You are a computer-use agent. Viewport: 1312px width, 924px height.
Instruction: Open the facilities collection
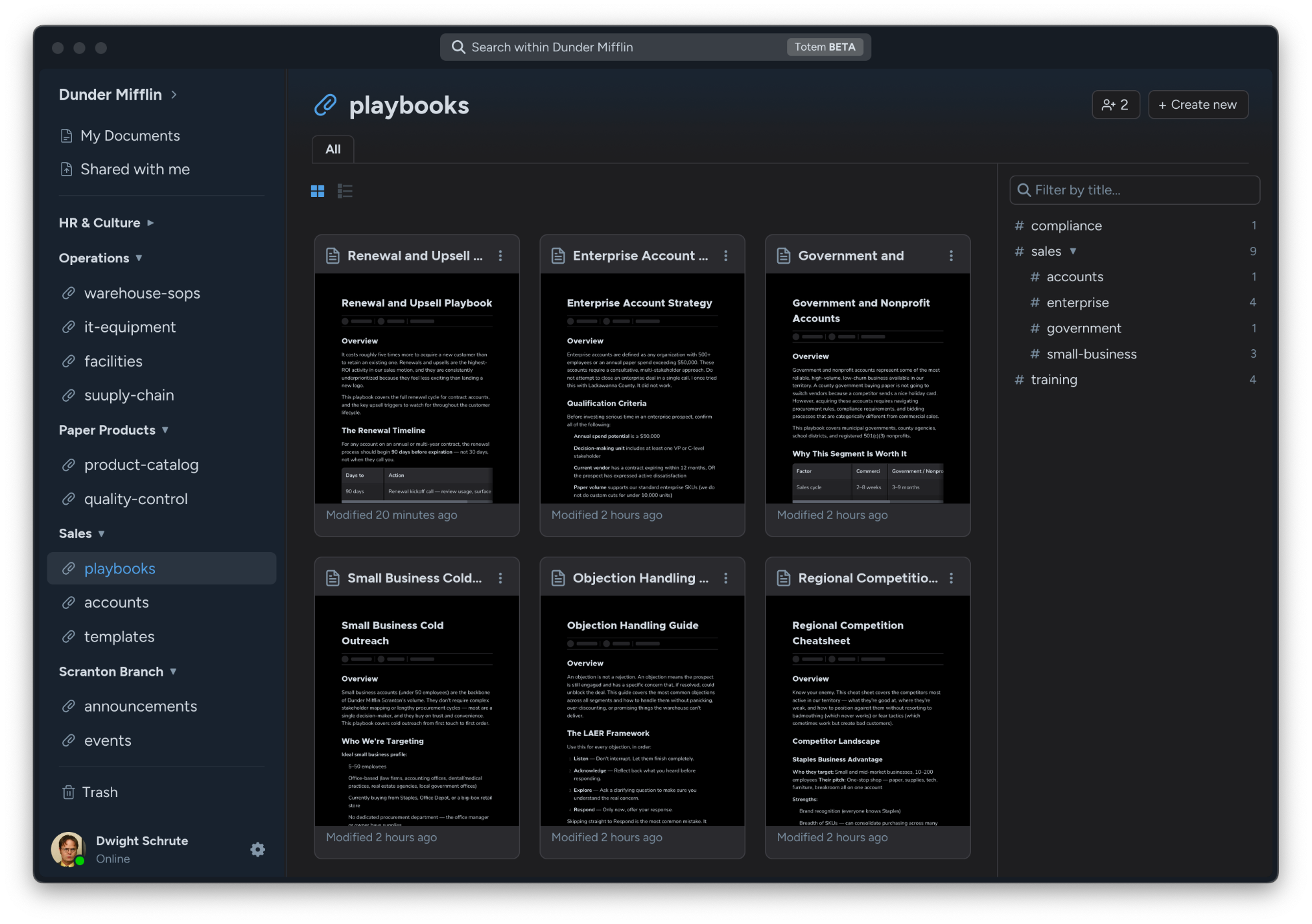tap(113, 362)
